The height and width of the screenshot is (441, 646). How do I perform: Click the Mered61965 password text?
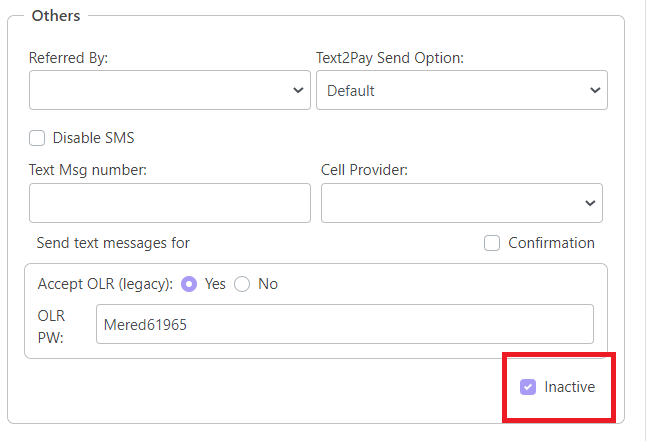click(145, 325)
